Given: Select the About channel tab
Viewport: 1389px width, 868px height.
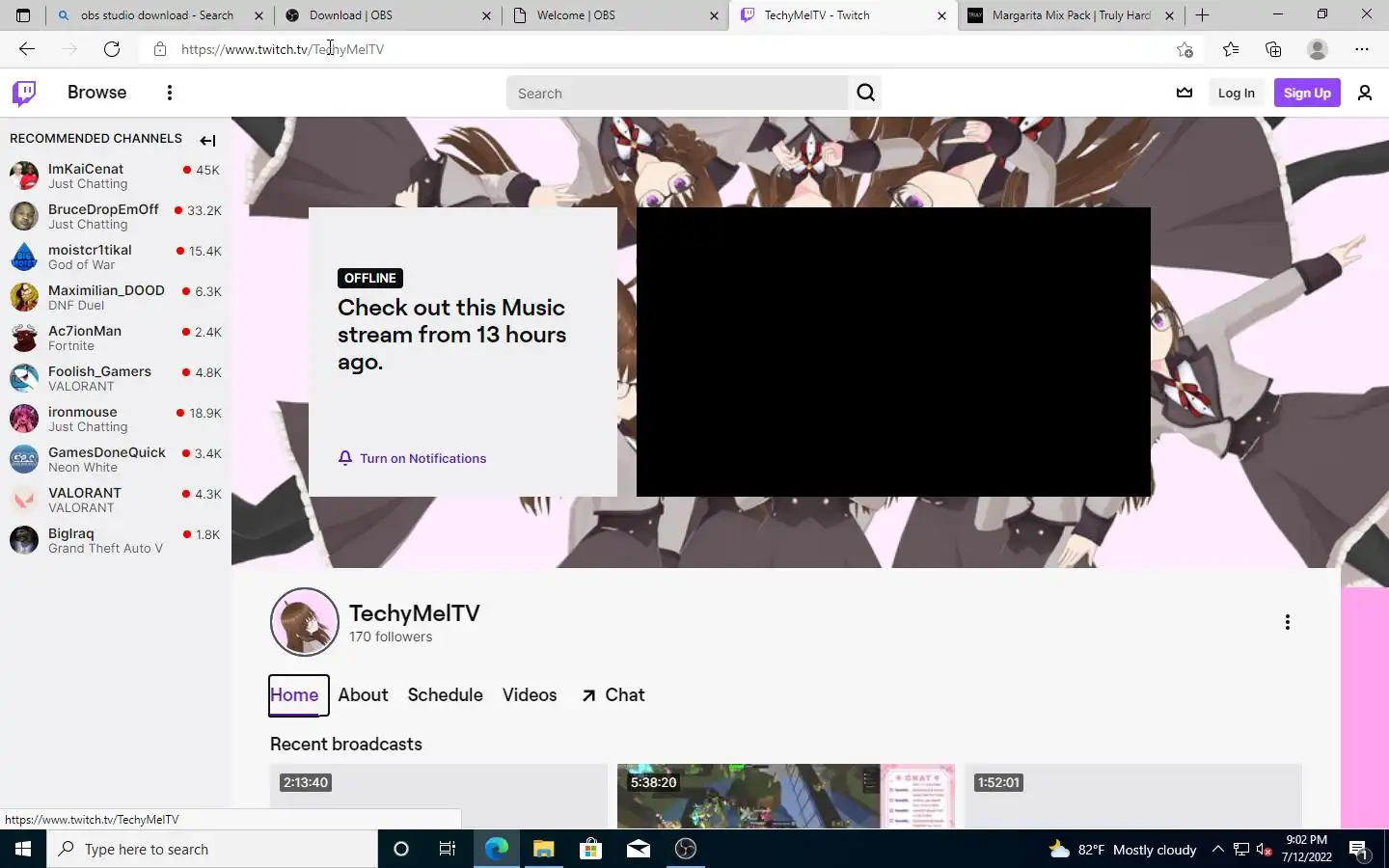Looking at the screenshot, I should coord(363,695).
